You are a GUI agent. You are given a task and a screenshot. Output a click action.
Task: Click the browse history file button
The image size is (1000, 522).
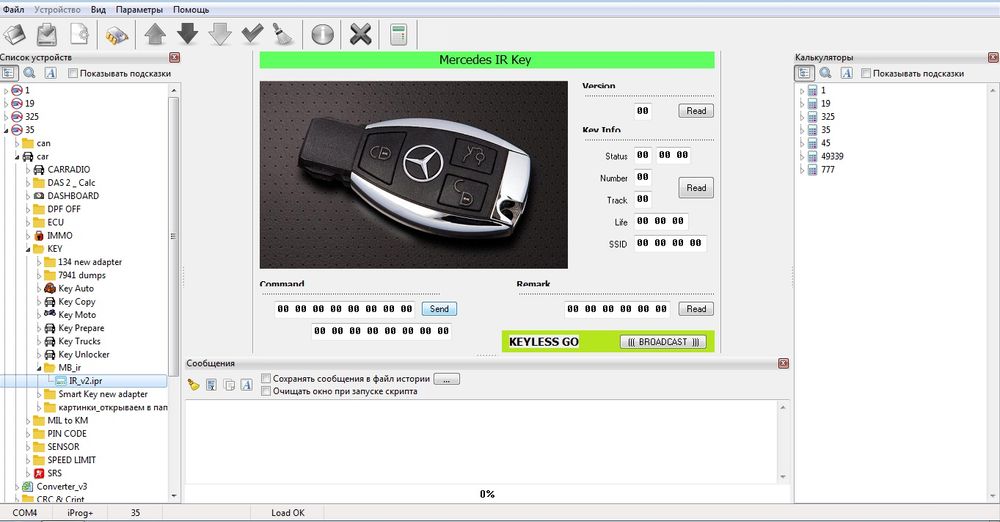coord(446,379)
